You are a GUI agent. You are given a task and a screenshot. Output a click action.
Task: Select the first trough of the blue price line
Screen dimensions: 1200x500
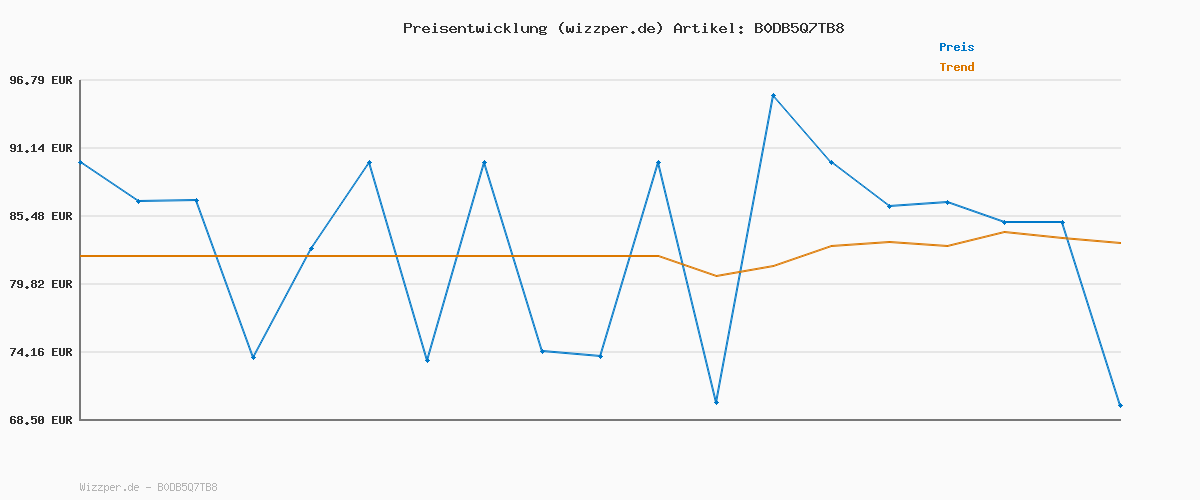point(253,357)
